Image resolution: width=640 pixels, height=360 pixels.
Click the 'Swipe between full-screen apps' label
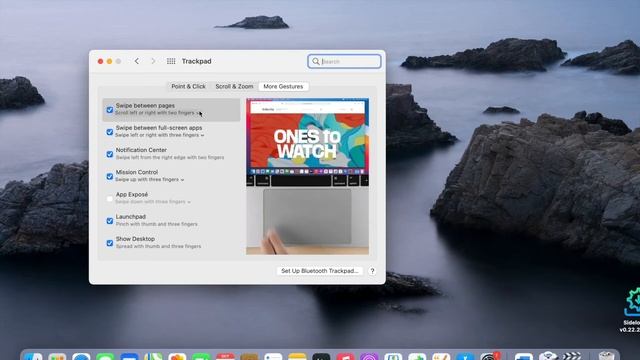(159, 128)
